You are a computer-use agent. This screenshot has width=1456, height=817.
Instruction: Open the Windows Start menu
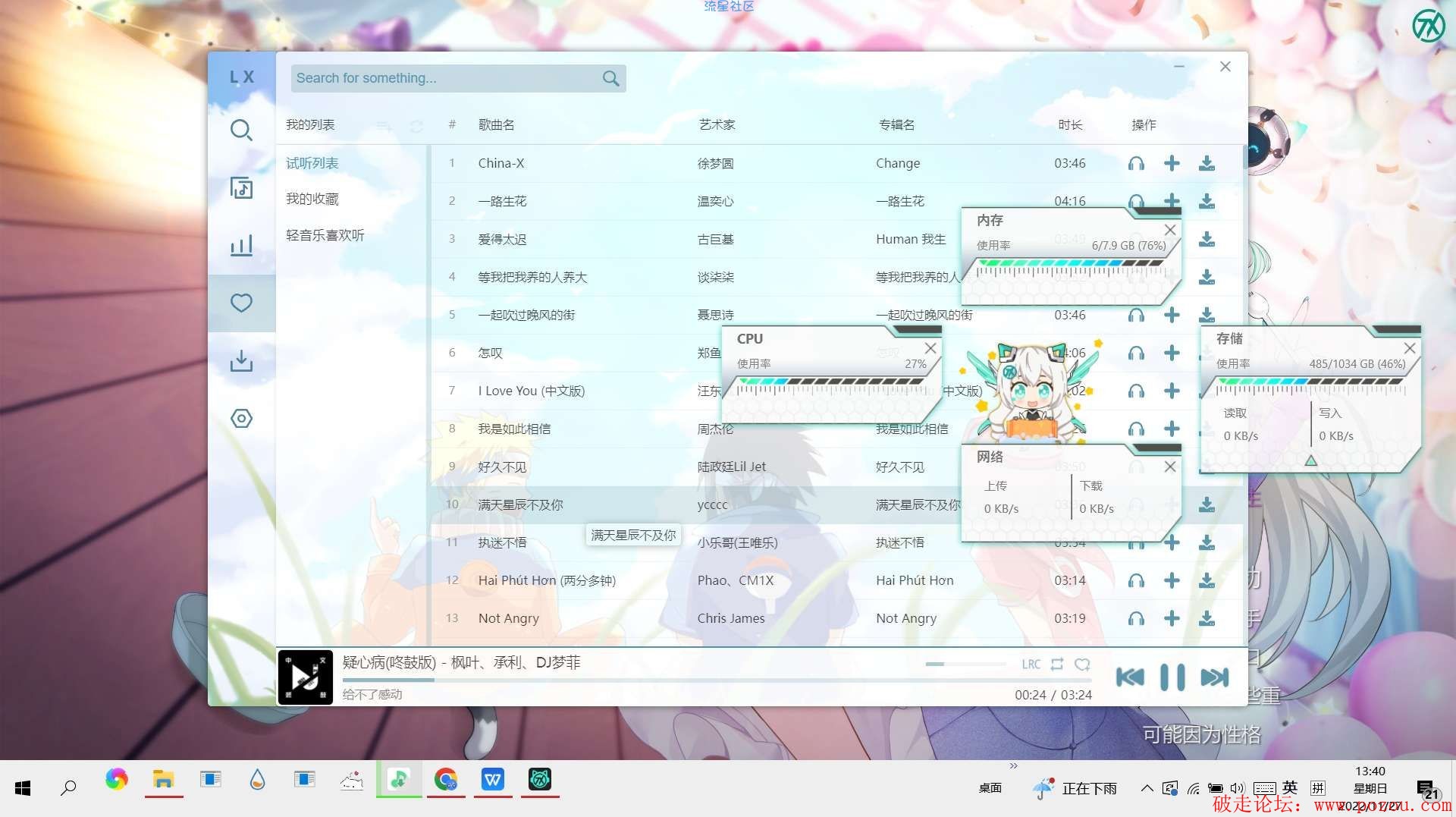[x=23, y=788]
